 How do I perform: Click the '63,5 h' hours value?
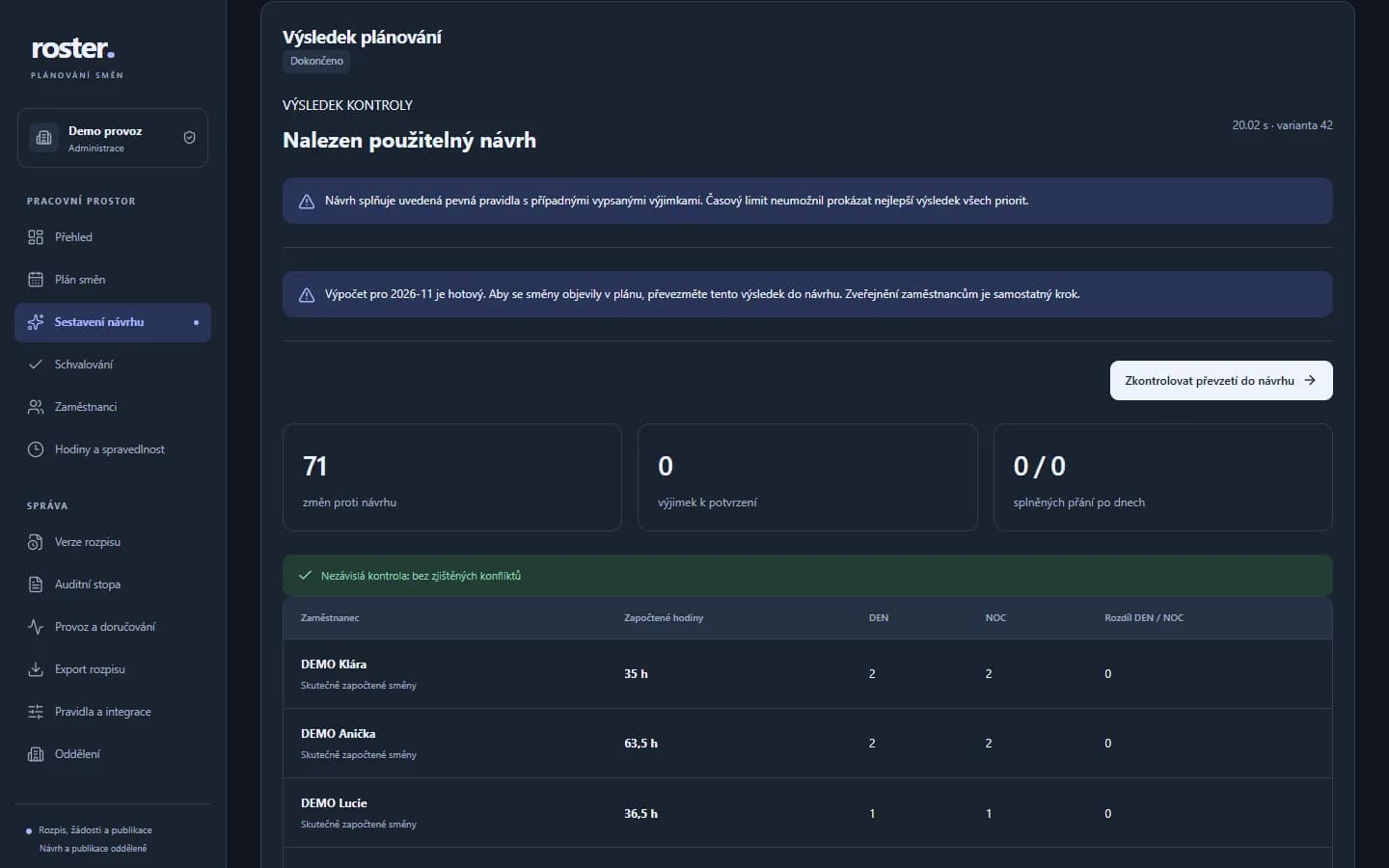pyautogui.click(x=640, y=744)
